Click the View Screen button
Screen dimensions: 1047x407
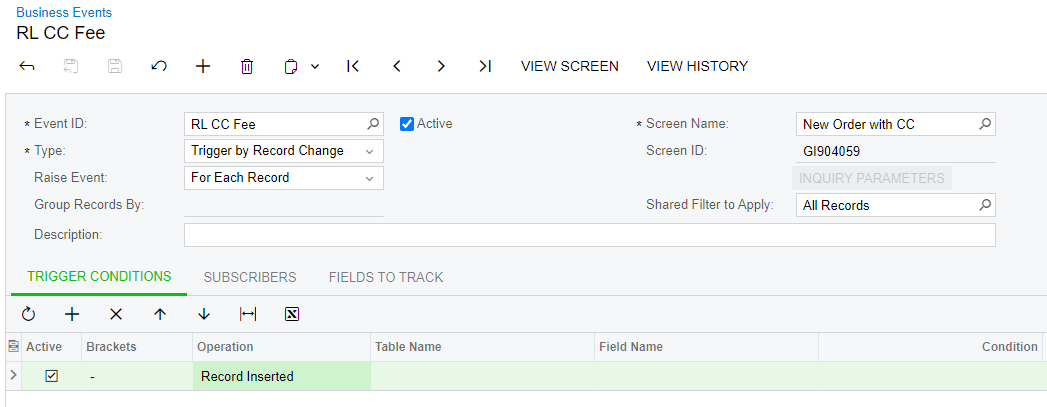click(570, 66)
